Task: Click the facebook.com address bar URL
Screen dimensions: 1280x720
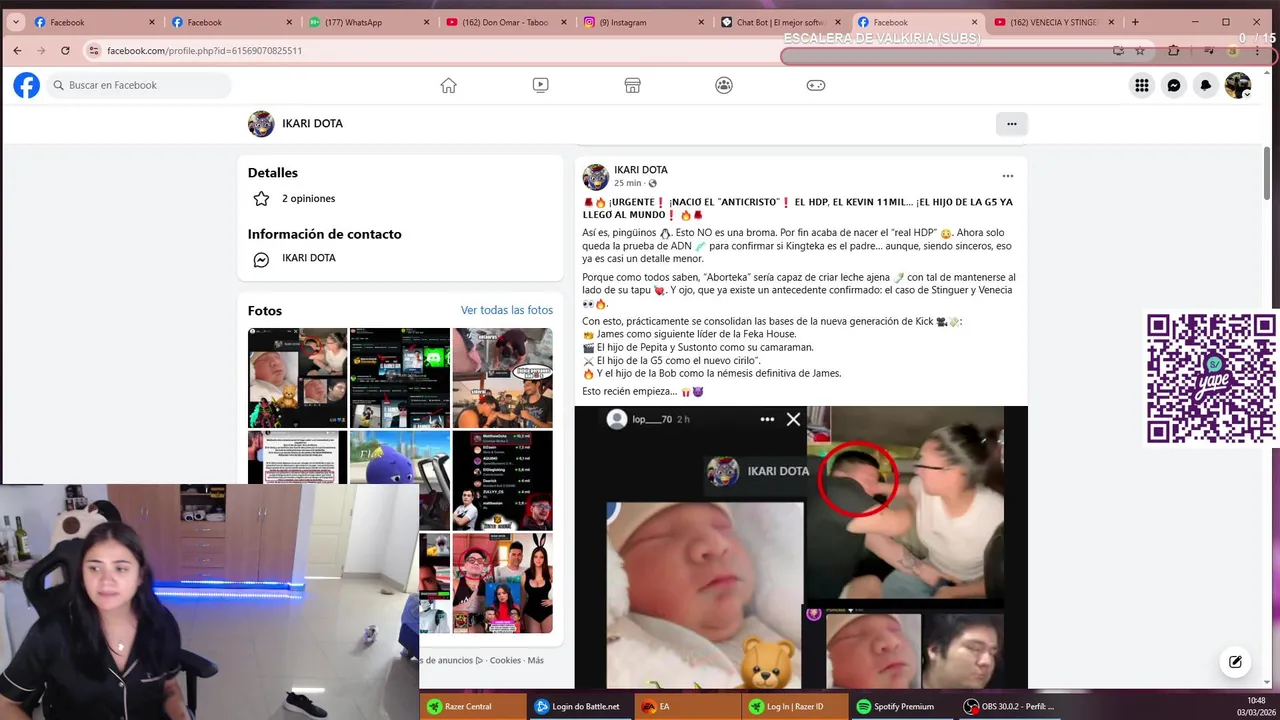Action: pos(204,50)
